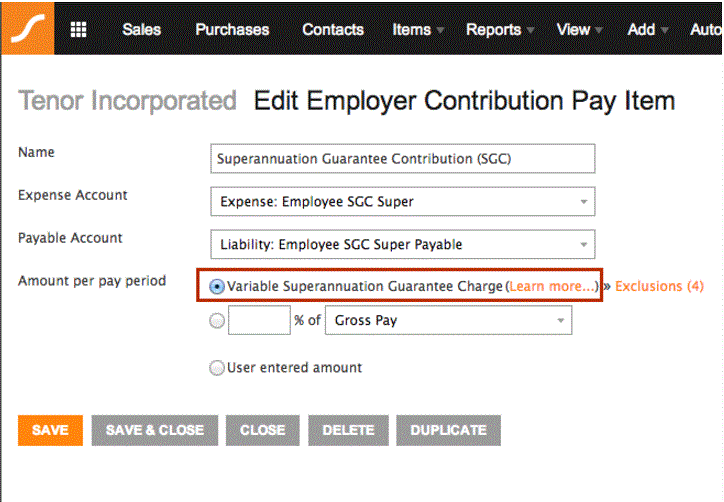Open the Sales menu
This screenshot has height=502, width=724.
[142, 30]
